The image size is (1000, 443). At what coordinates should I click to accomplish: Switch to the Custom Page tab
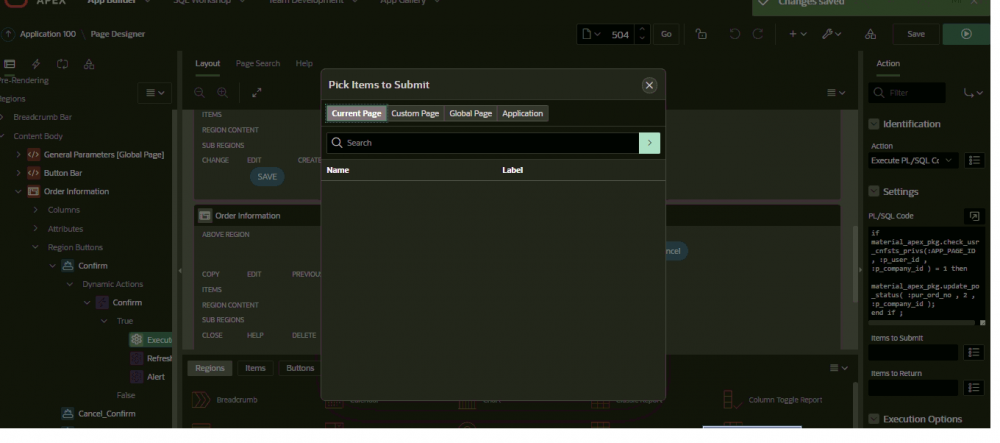(415, 114)
